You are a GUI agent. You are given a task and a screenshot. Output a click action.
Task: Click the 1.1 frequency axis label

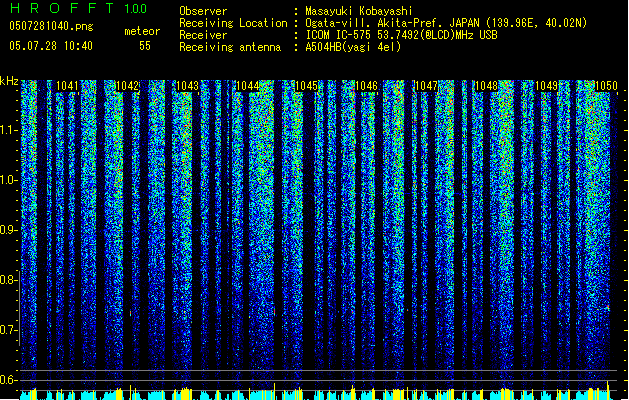[x=8, y=130]
